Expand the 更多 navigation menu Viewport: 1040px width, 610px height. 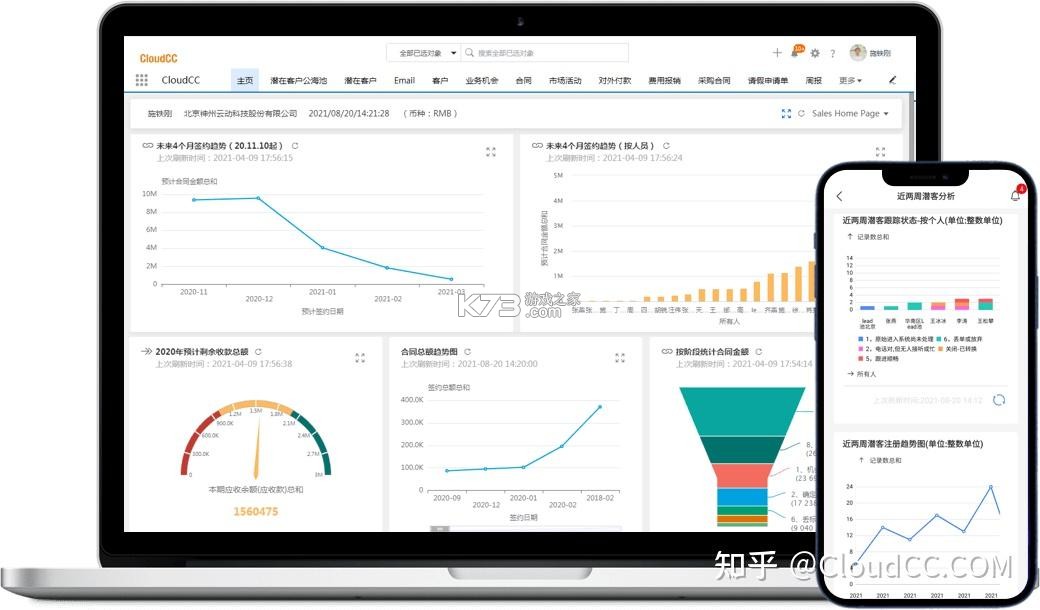[850, 80]
